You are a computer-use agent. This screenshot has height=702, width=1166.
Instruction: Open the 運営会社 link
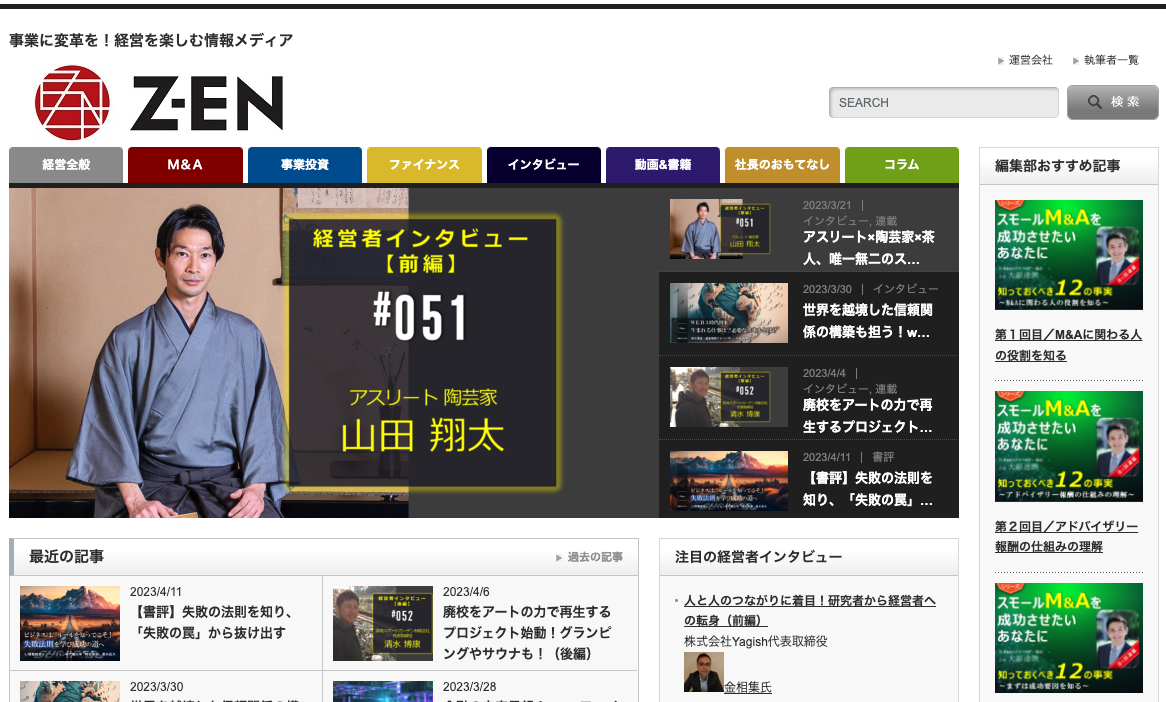coord(1030,60)
